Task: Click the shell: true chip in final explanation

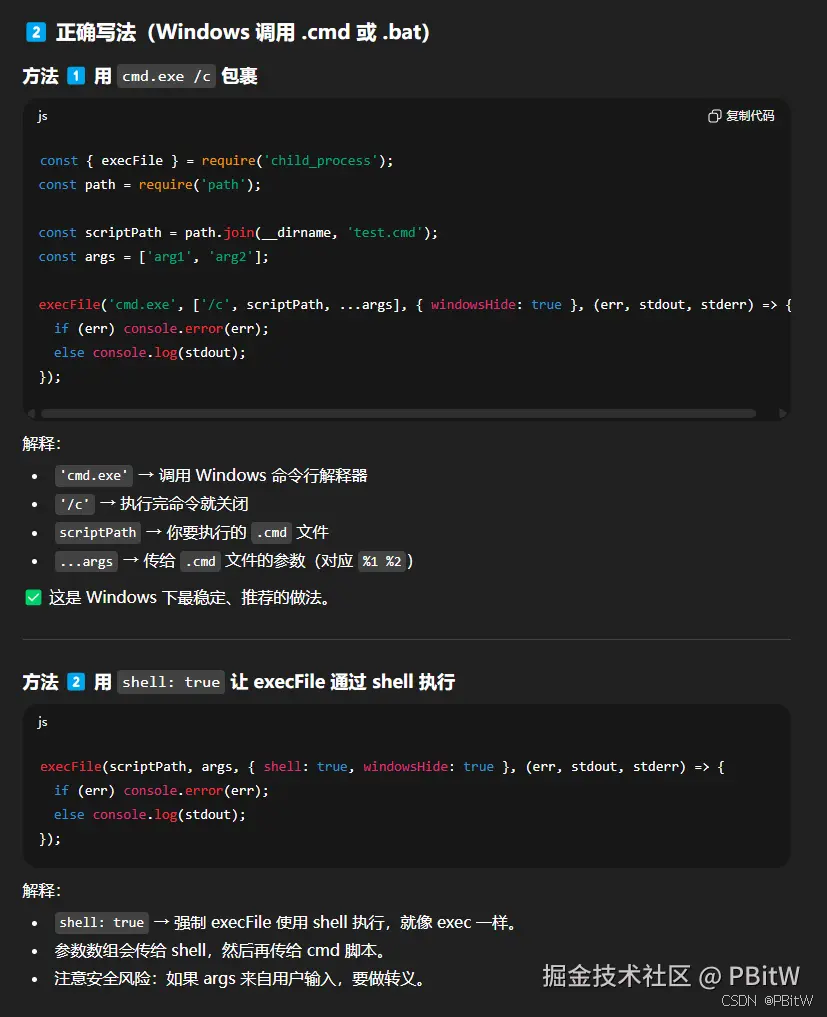Action: (x=101, y=922)
